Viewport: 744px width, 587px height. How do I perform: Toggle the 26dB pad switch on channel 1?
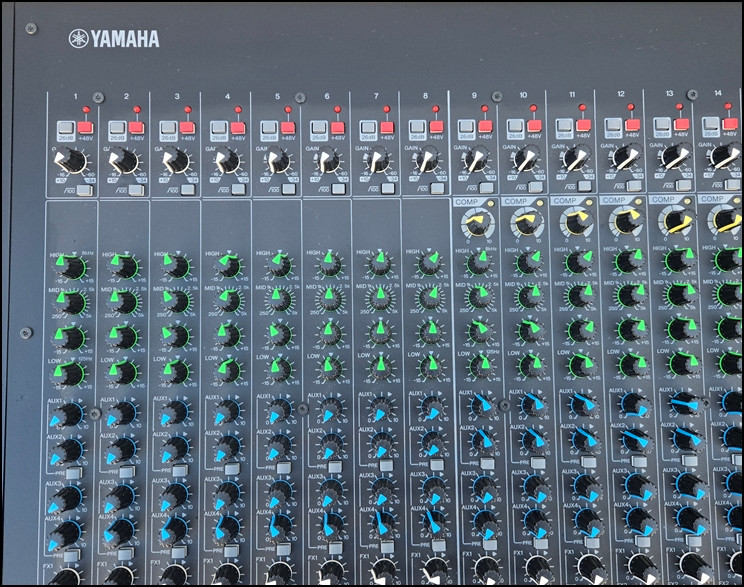coord(66,128)
